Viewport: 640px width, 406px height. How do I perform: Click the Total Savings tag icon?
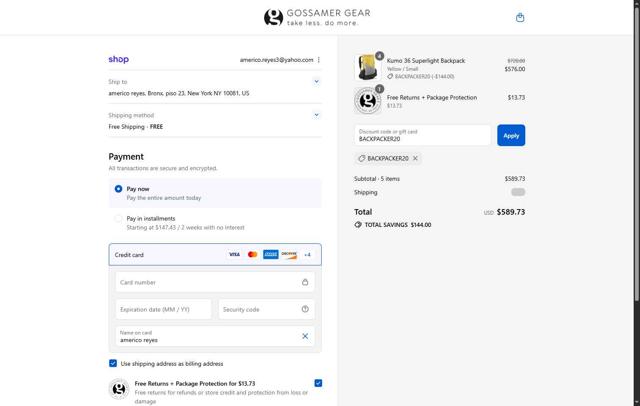358,225
